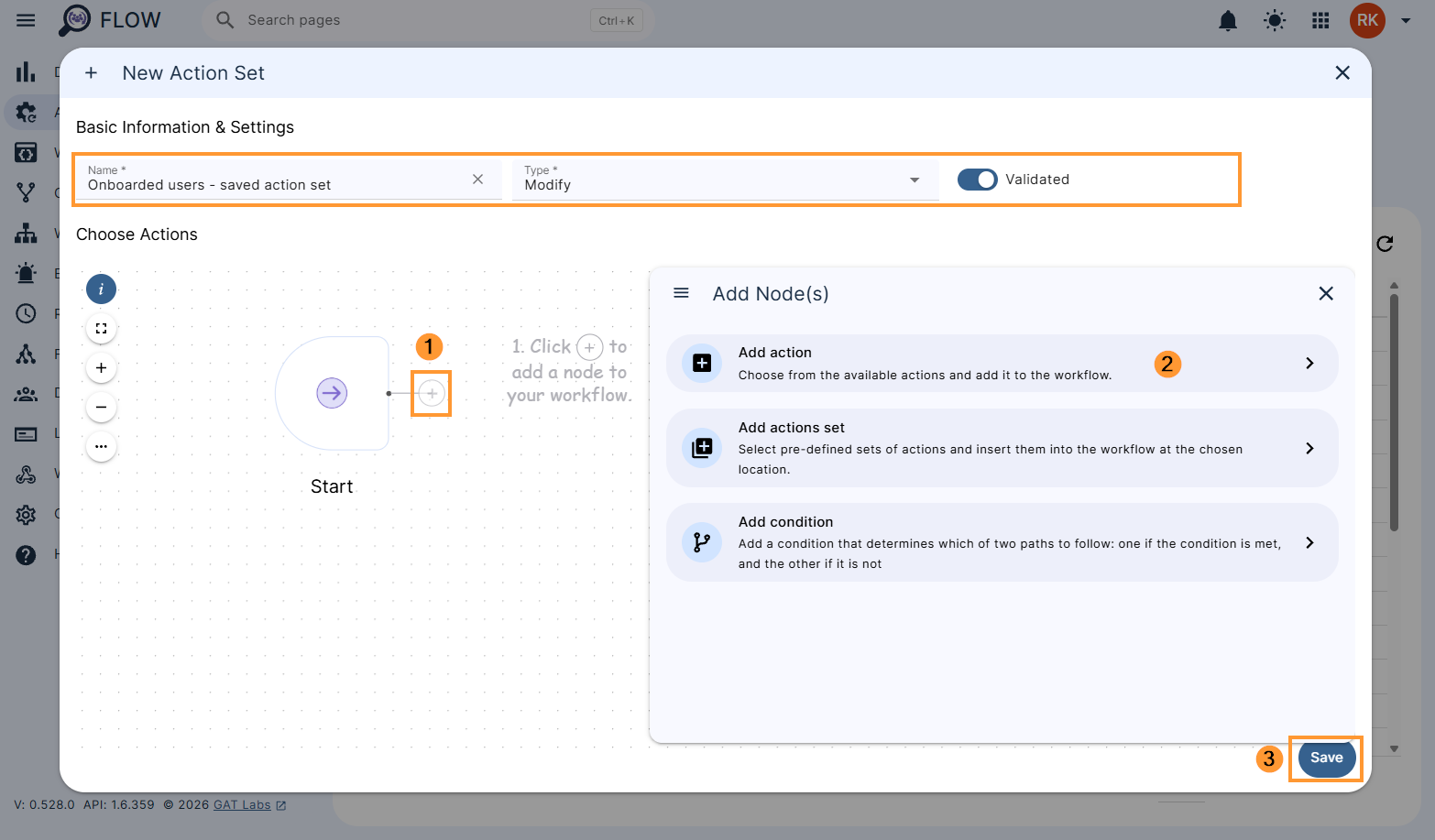Toggle the light/dark theme sun icon
1435x840 pixels.
[1275, 20]
